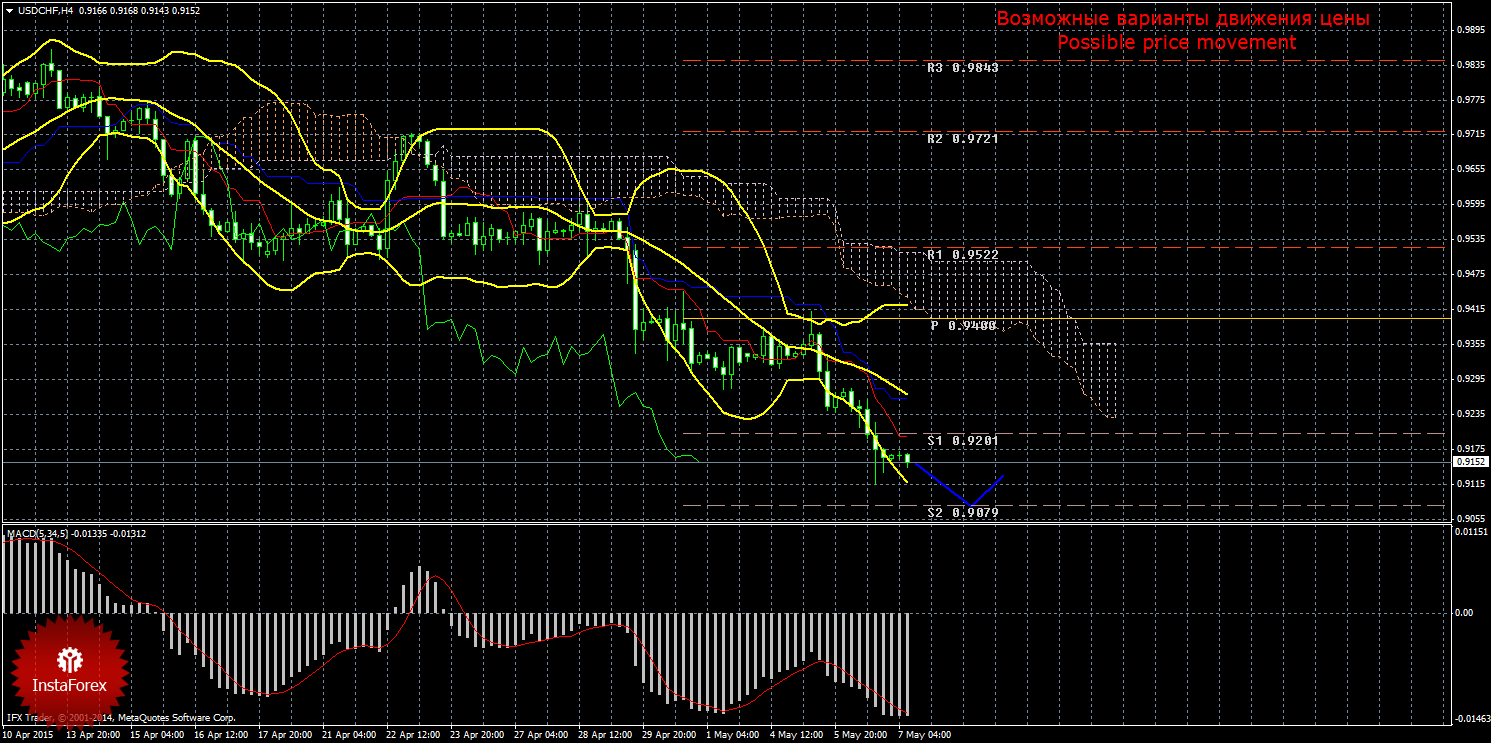Click the 0.9895 value on price scale
Viewport: 1491px width, 743px height.
point(1468,30)
